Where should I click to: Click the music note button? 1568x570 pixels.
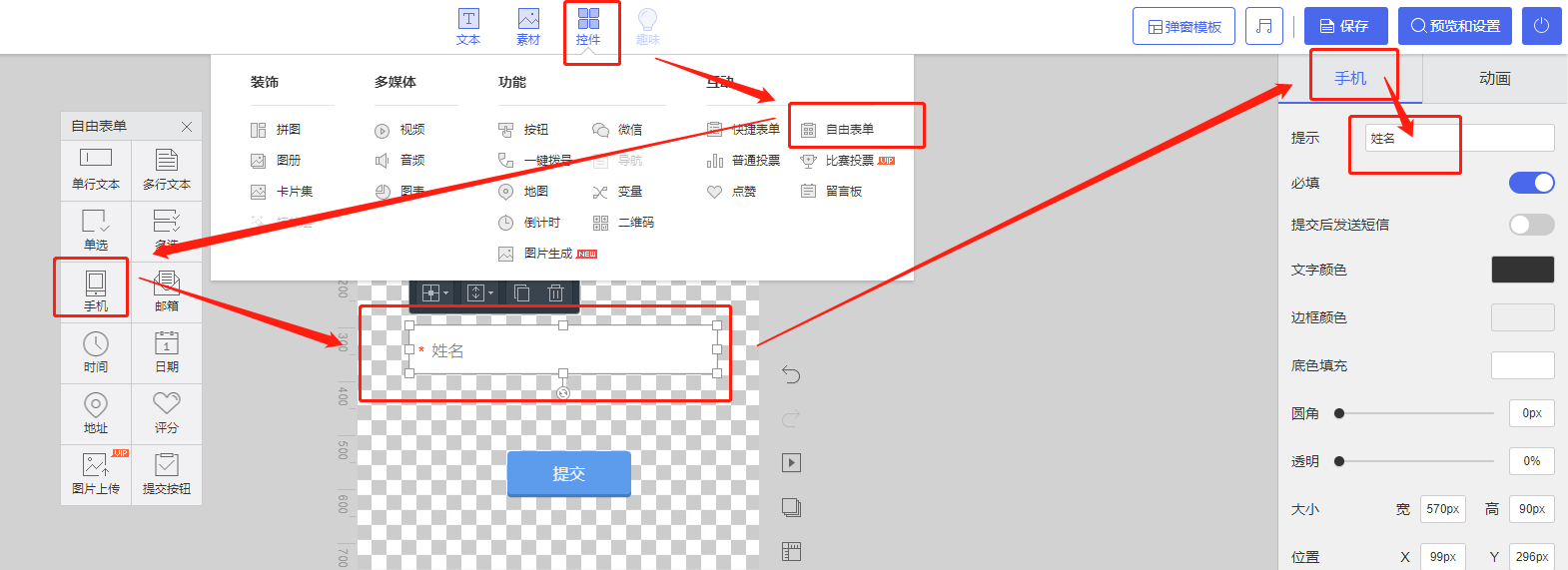pyautogui.click(x=1264, y=26)
